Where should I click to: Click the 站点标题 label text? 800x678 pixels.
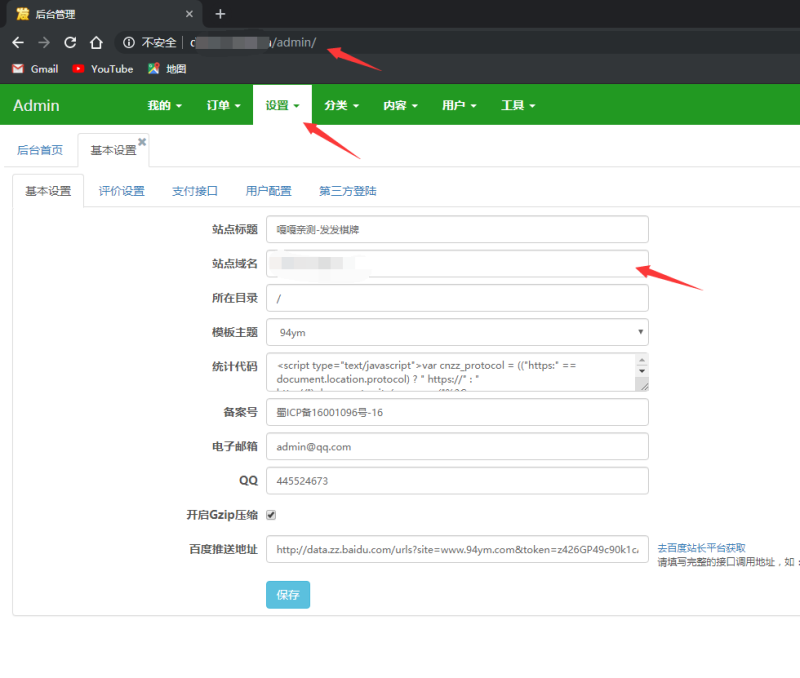tap(235, 230)
